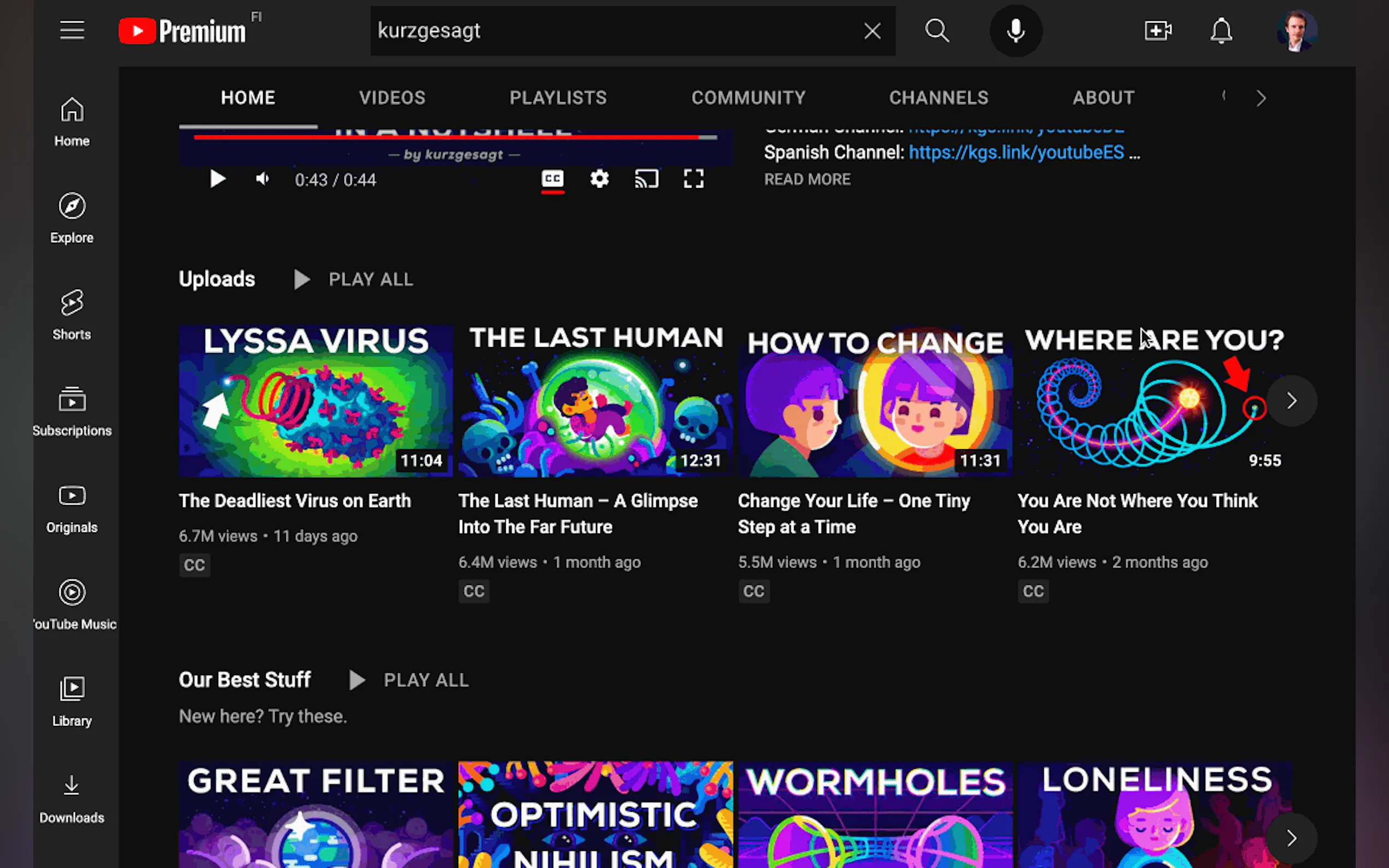Screen dimensions: 1389x868
Task: Open the notifications bell
Action: point(1221,31)
